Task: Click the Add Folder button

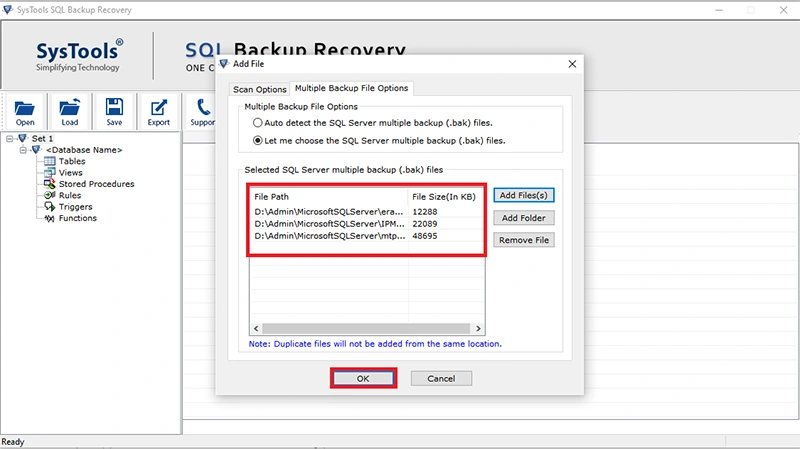Action: click(523, 218)
